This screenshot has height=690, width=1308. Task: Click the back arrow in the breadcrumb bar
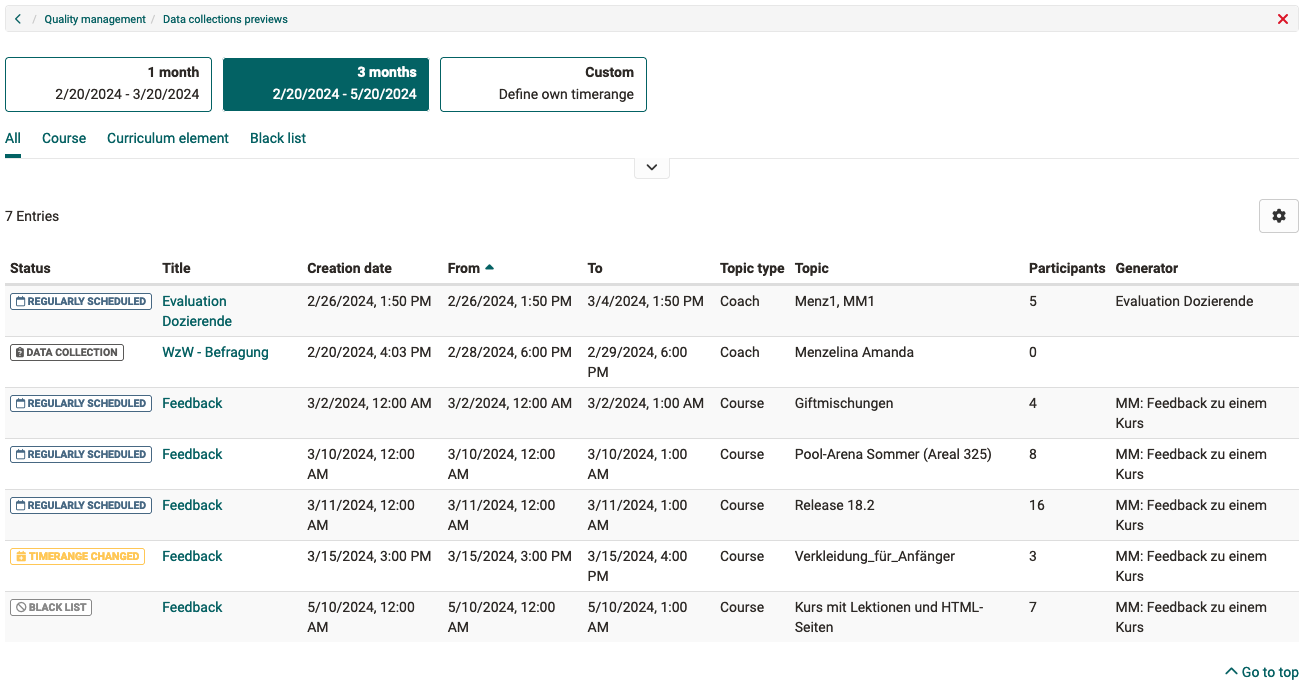point(16,18)
